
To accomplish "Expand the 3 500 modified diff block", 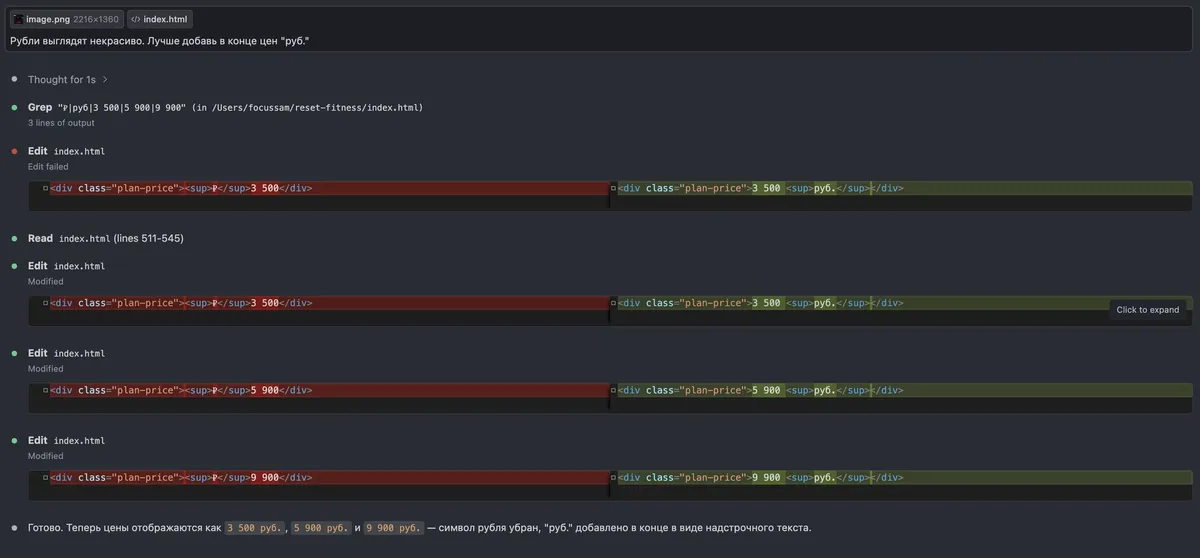I will pos(610,310).
